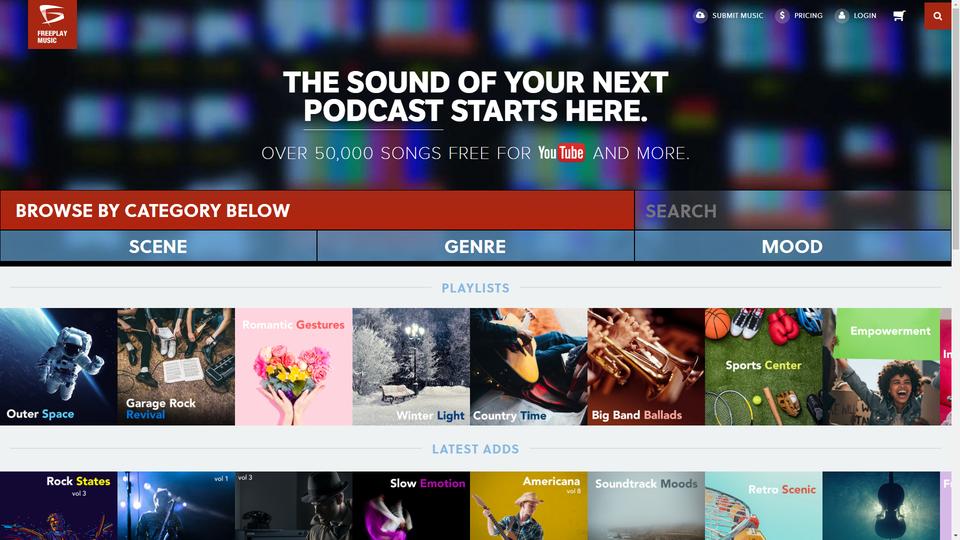Select the Genre category tab
960x540 pixels.
click(475, 246)
